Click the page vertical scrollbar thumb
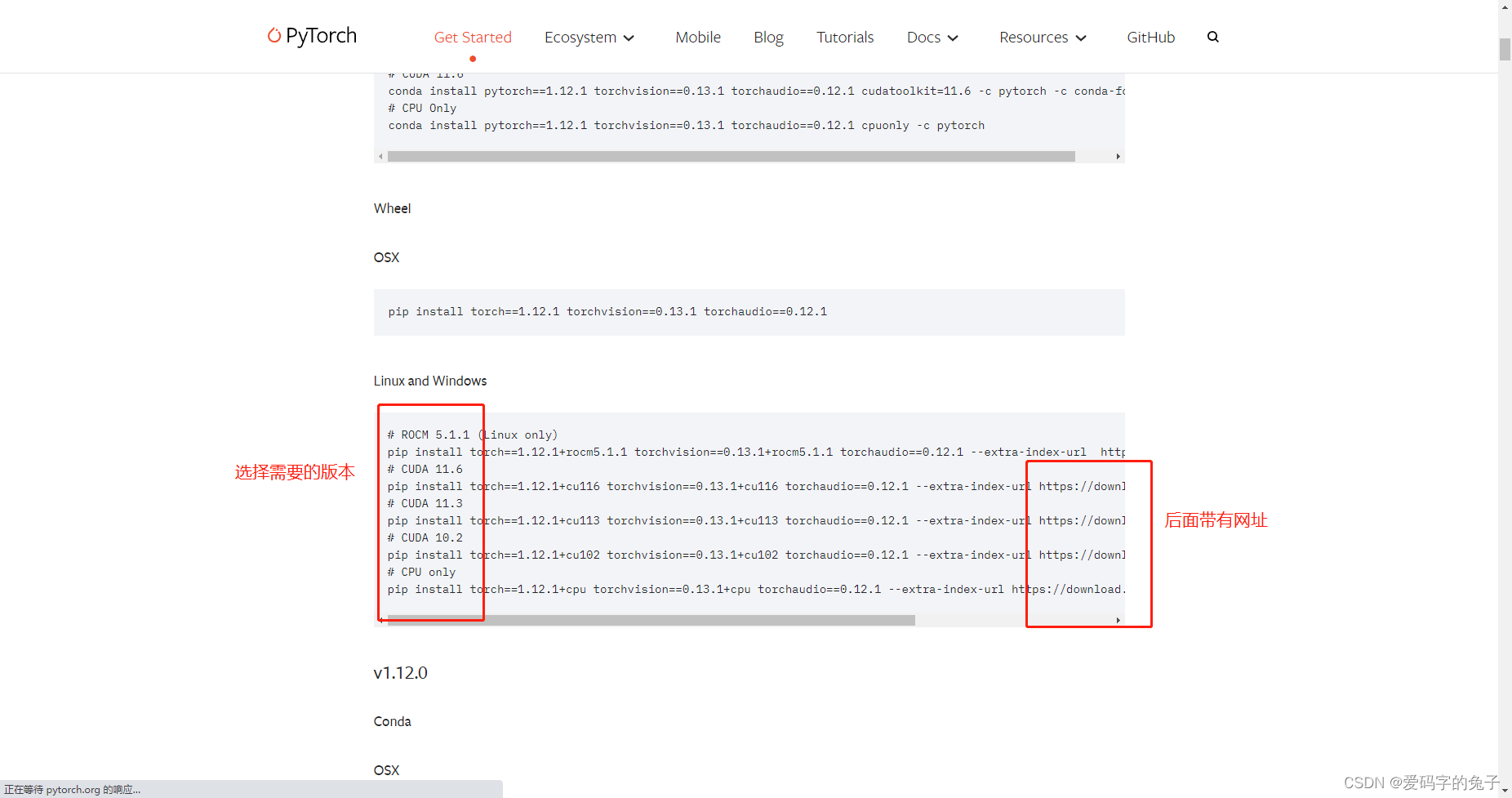The height and width of the screenshot is (798, 1512). [x=1505, y=49]
